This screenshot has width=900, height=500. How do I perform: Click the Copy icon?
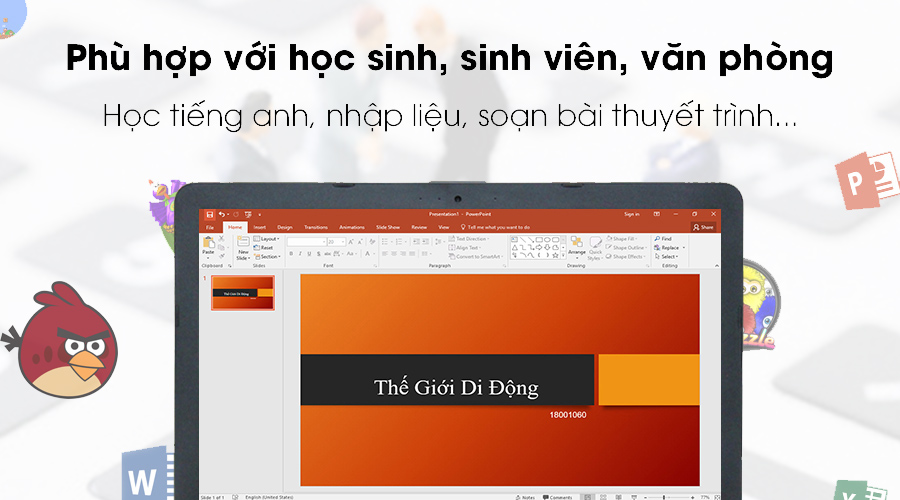[x=222, y=247]
